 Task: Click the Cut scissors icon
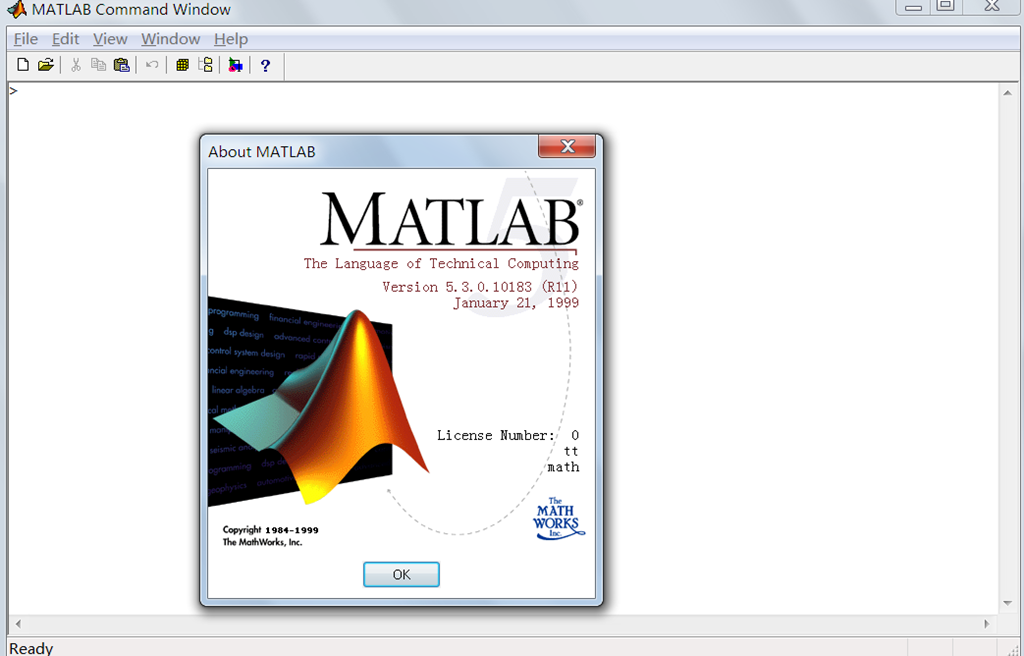(x=76, y=65)
